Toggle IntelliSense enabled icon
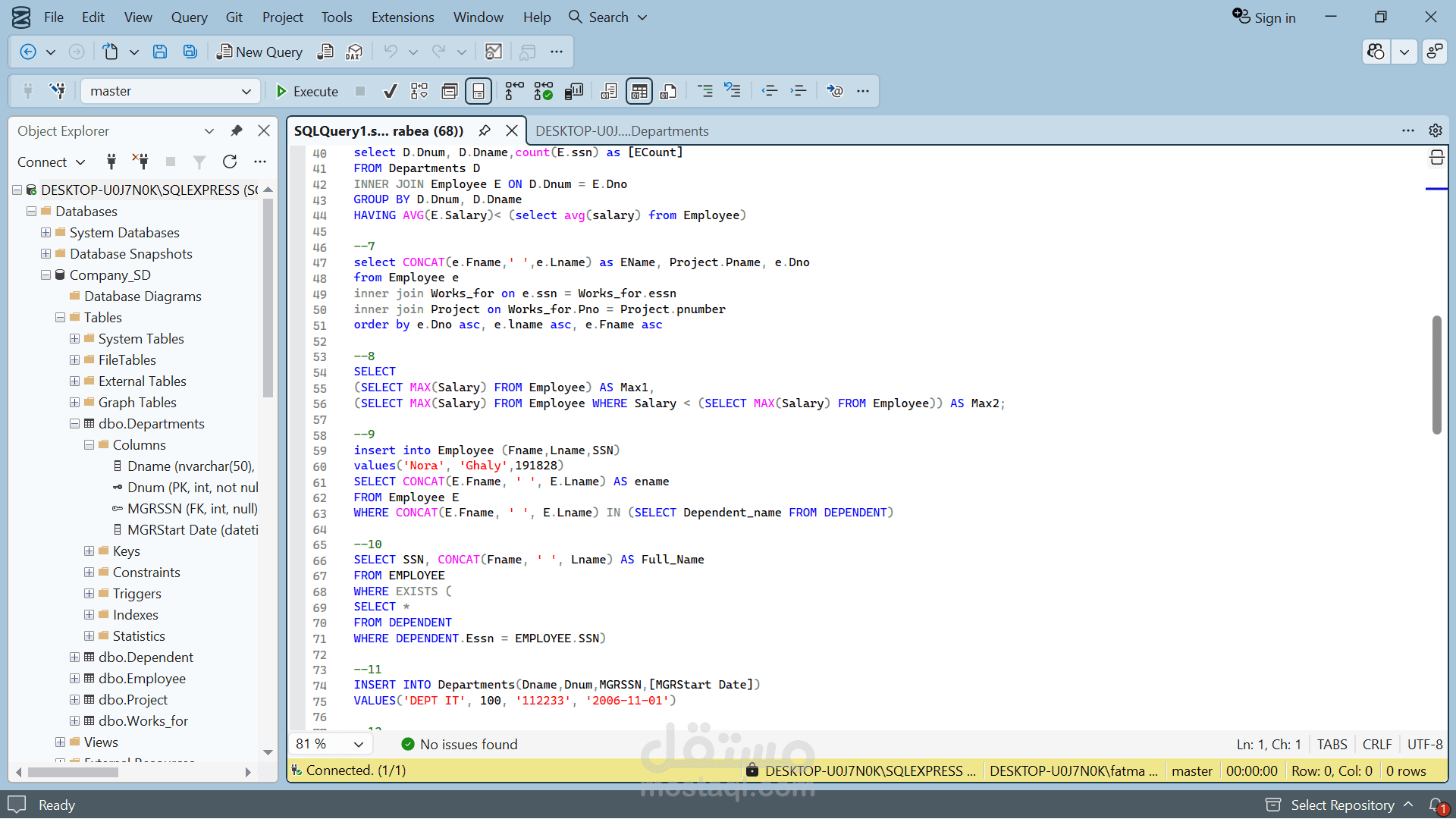This screenshot has height=819, width=1456. point(479,91)
